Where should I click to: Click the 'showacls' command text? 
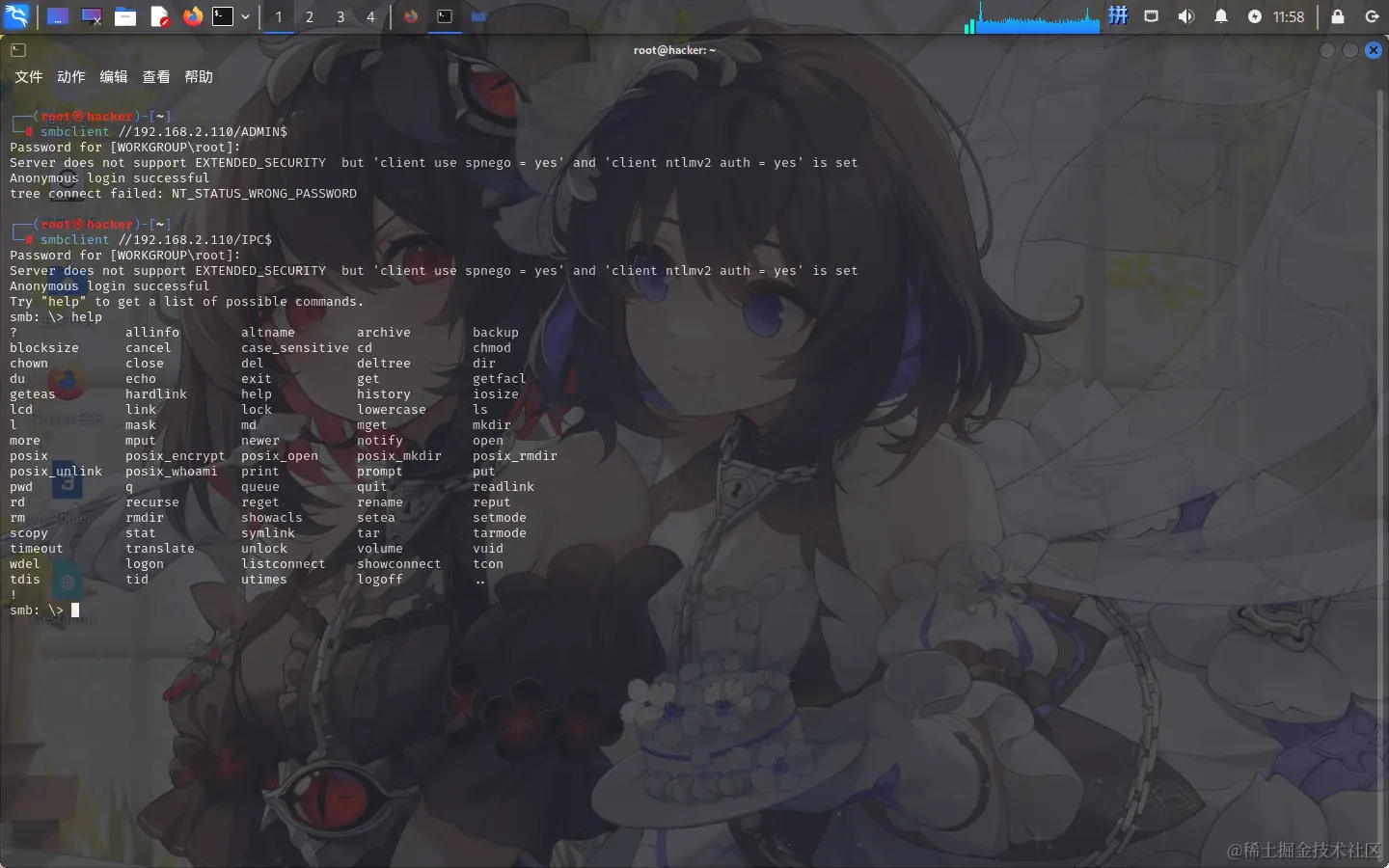(x=272, y=518)
